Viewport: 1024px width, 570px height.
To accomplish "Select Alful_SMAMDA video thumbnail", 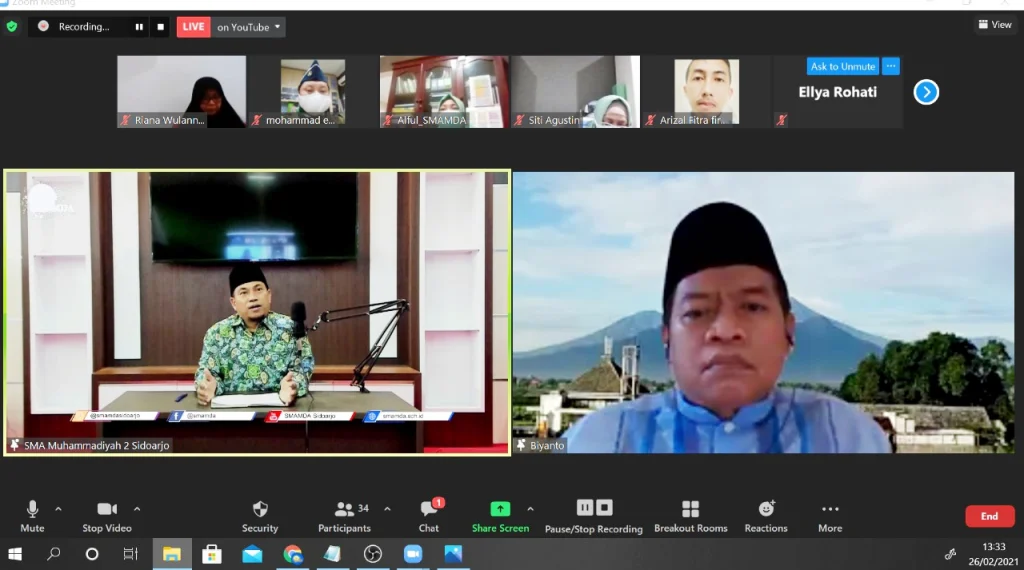I will coord(444,91).
